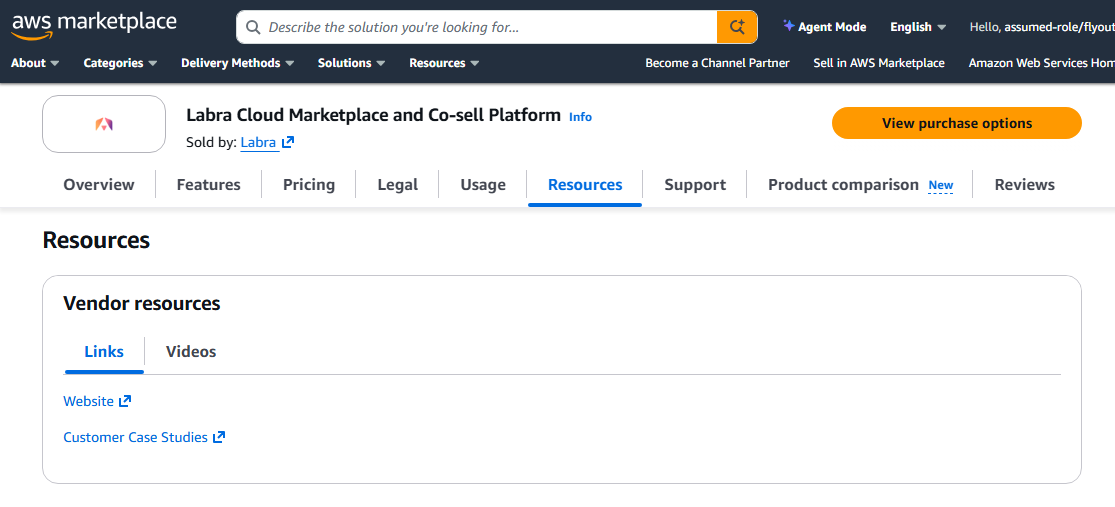The height and width of the screenshot is (507, 1115).
Task: Open the Reviews tab
Action: [1024, 184]
